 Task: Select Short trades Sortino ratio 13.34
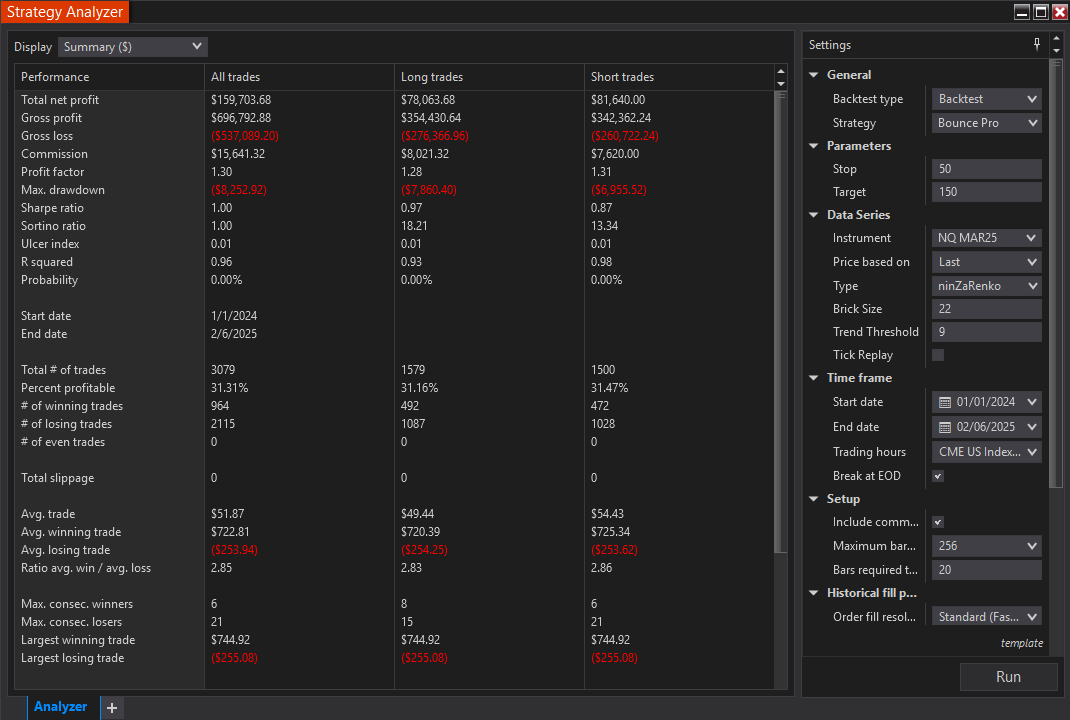[605, 226]
